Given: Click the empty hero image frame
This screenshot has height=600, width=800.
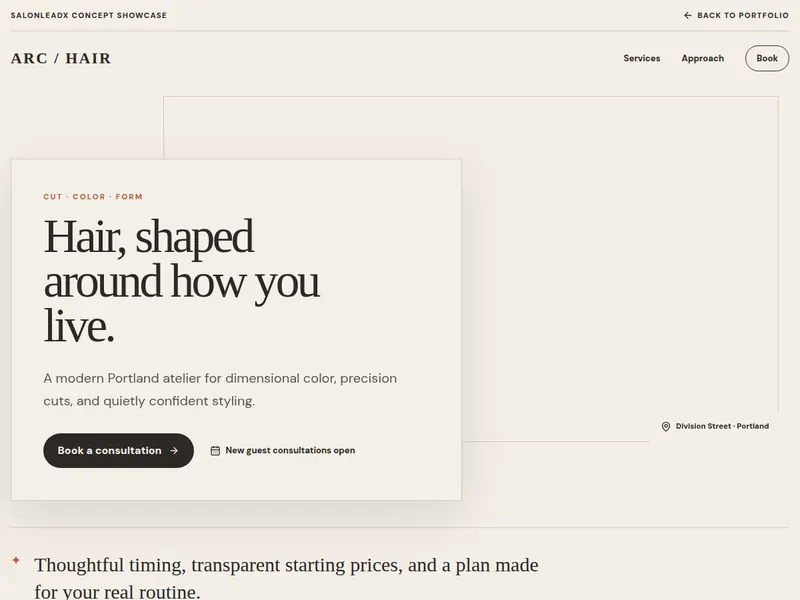Looking at the screenshot, I should coord(620,255).
